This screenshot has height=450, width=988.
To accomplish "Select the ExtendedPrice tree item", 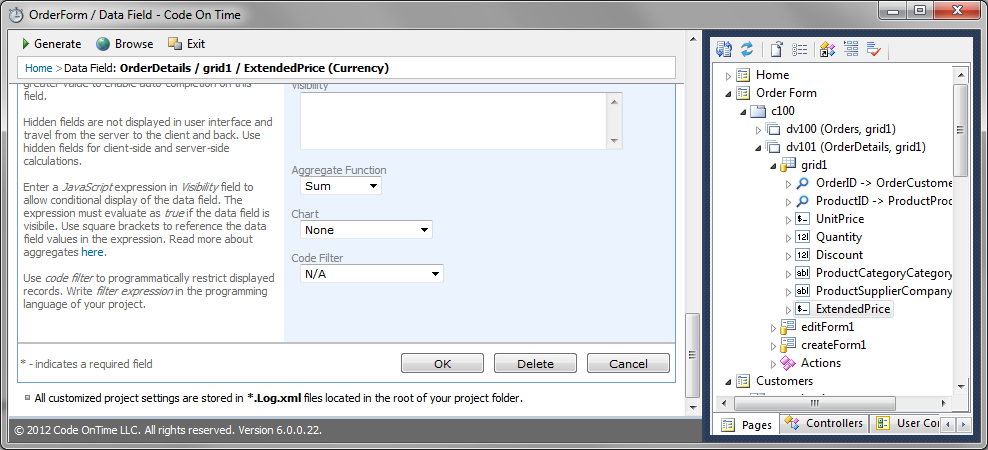I will click(x=853, y=309).
